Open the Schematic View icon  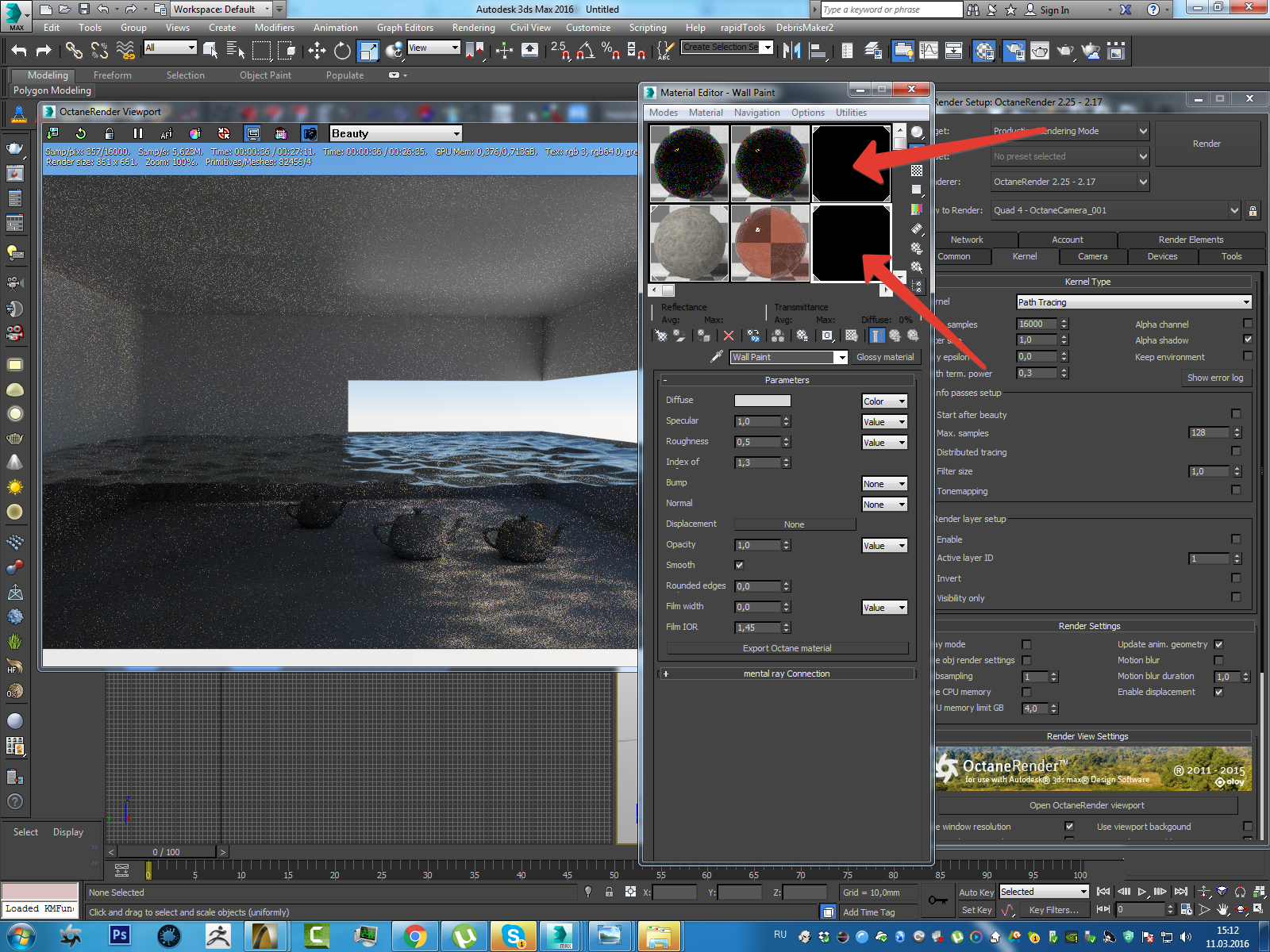point(954,51)
